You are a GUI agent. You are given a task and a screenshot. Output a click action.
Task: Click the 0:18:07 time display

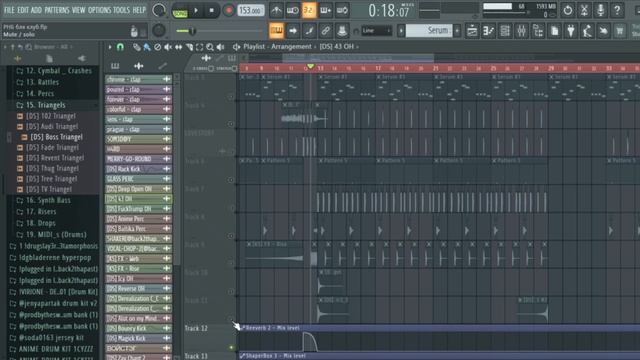pos(389,11)
